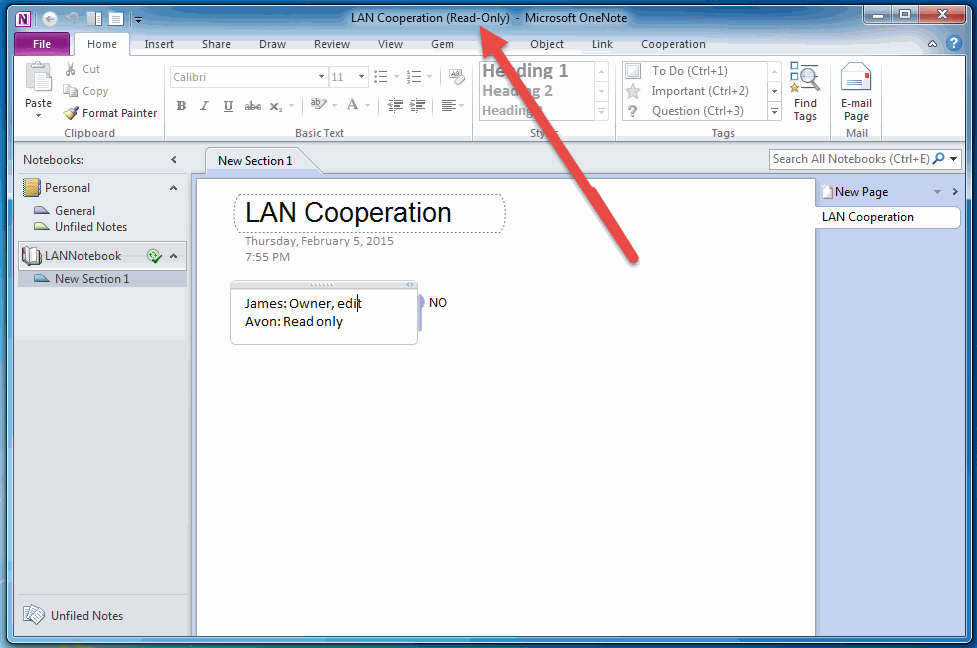Click the New Page button
This screenshot has width=977, height=648.
855,192
